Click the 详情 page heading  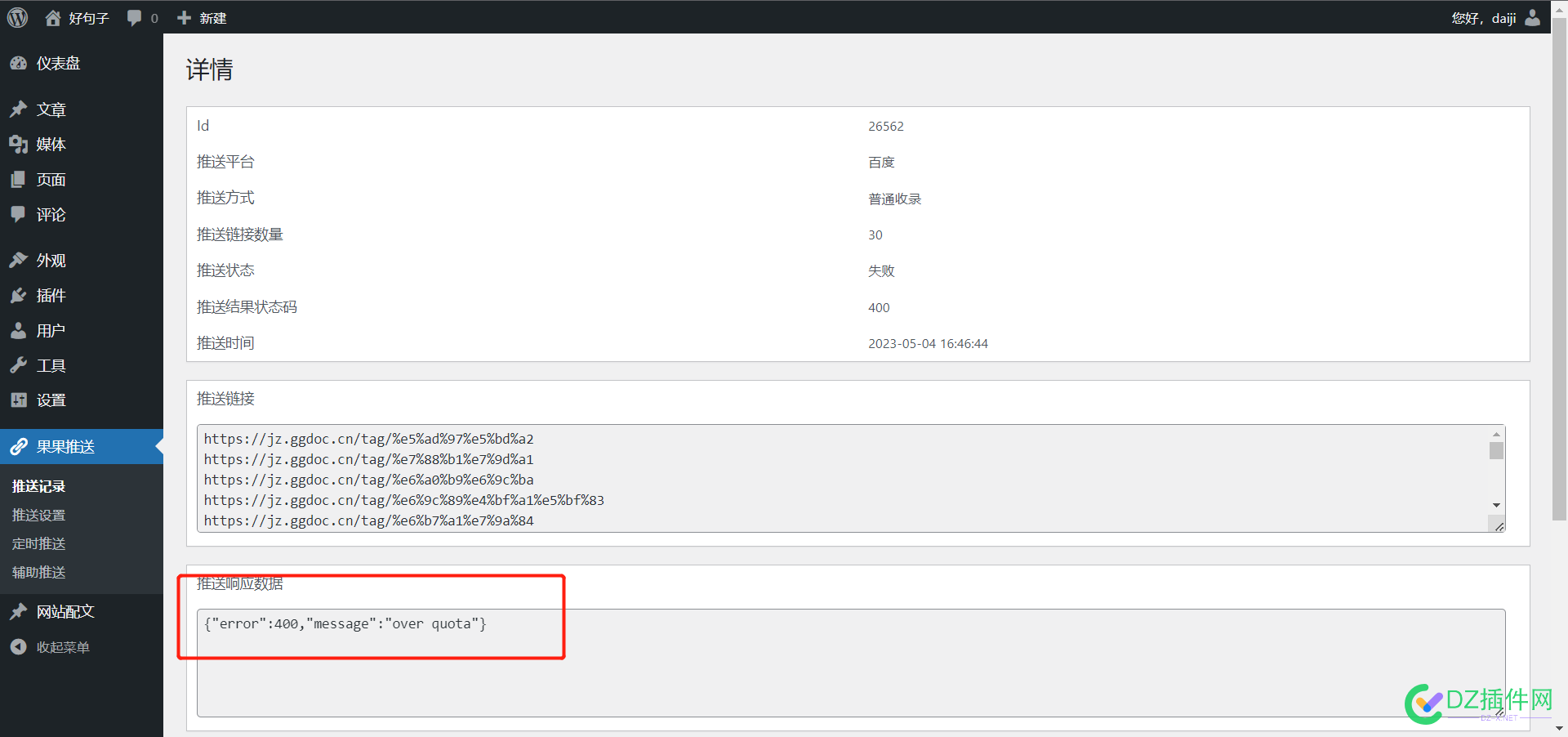[209, 69]
